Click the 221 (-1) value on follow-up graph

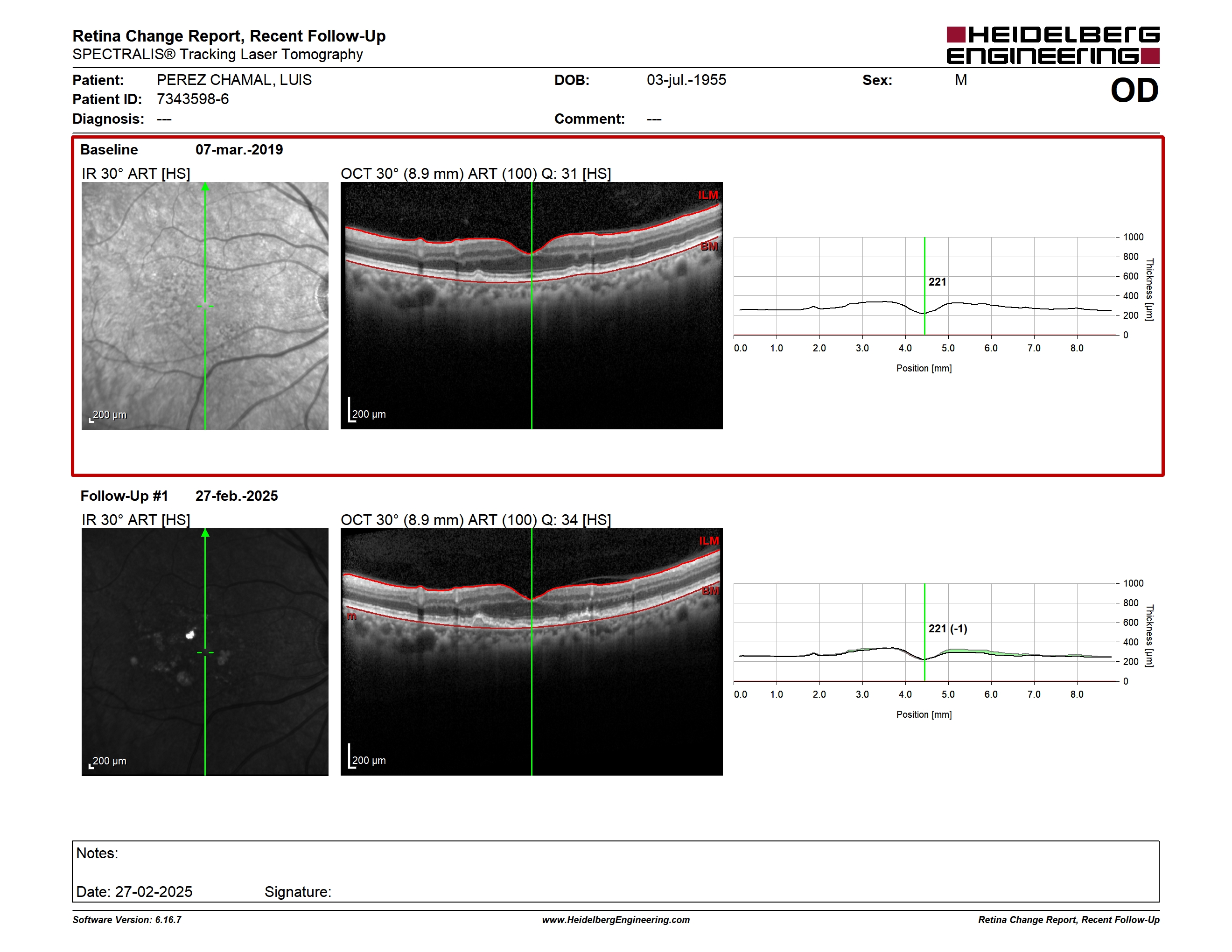[x=948, y=628]
